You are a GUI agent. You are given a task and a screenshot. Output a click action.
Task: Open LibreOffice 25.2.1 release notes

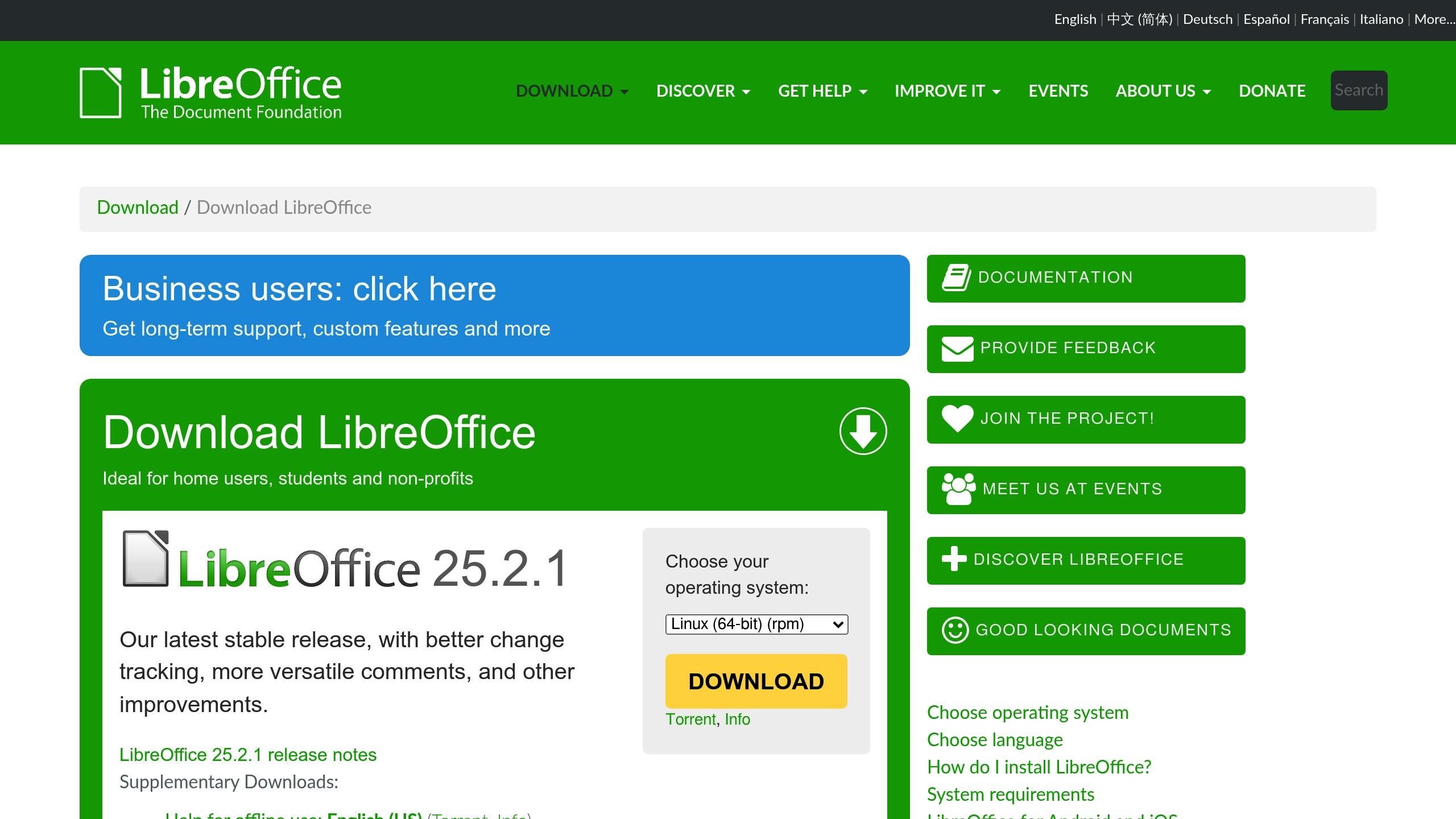[248, 755]
